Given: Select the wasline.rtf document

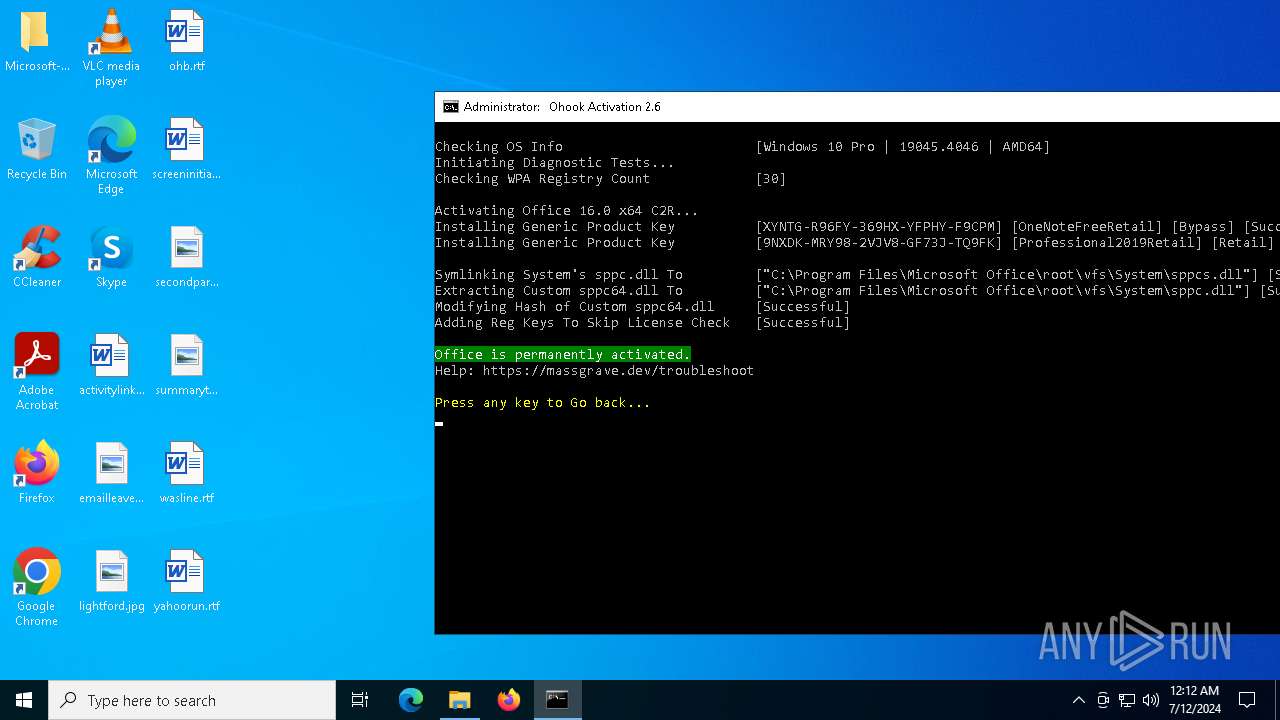Looking at the screenshot, I should (186, 473).
